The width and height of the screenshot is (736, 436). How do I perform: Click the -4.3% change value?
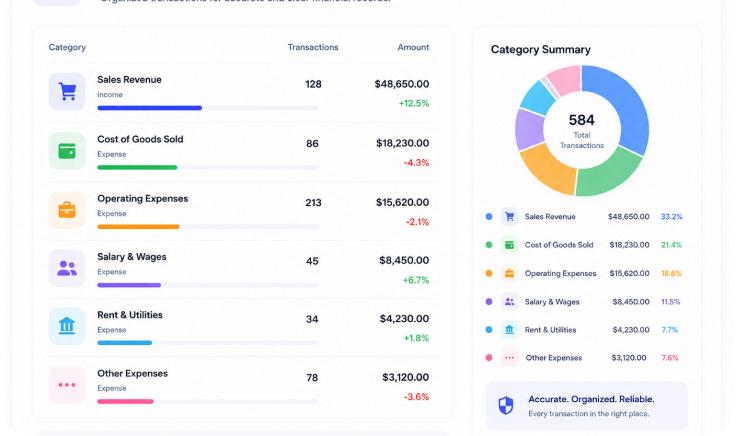(x=416, y=163)
